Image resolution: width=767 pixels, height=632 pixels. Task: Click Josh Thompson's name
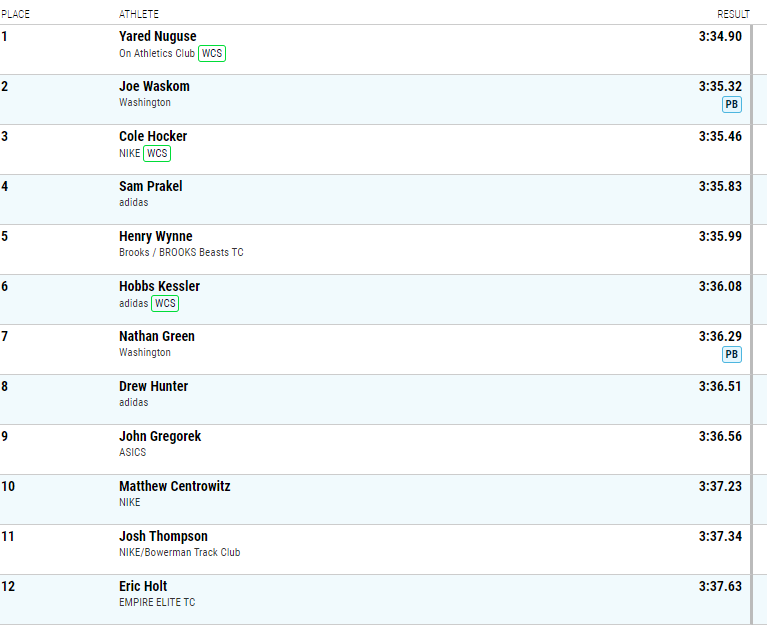(163, 536)
